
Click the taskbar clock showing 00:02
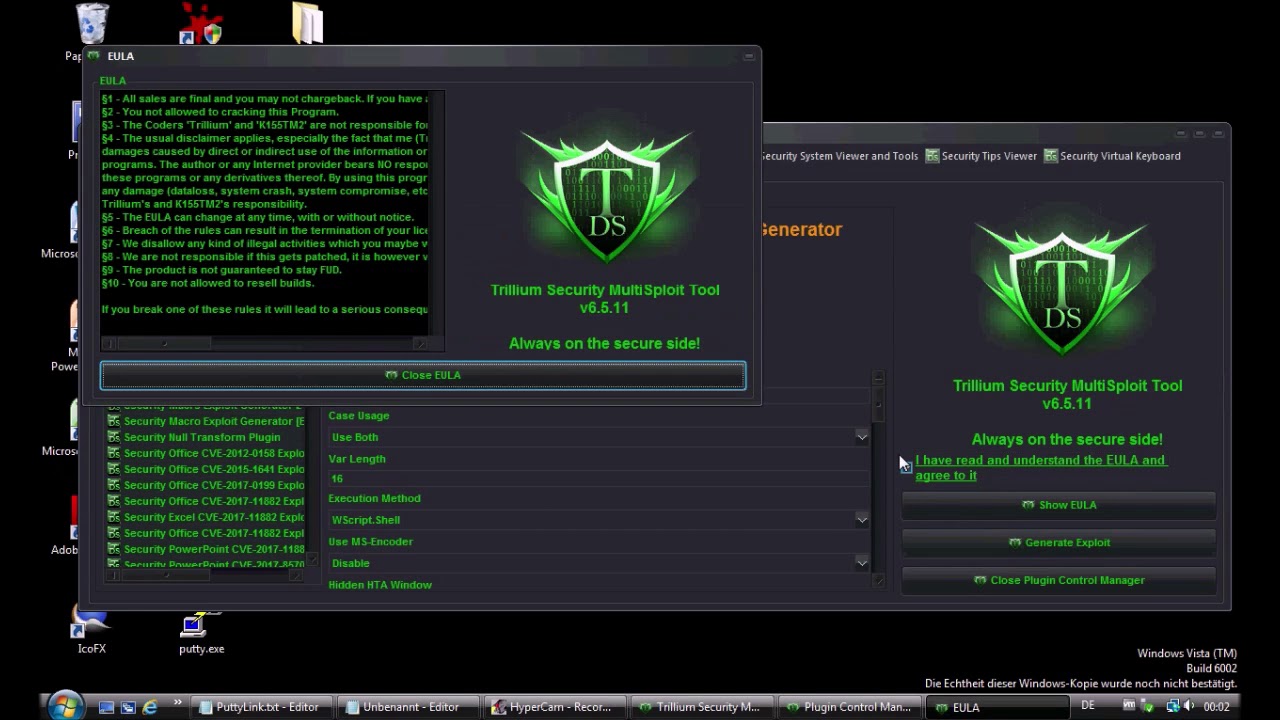[x=1217, y=707]
